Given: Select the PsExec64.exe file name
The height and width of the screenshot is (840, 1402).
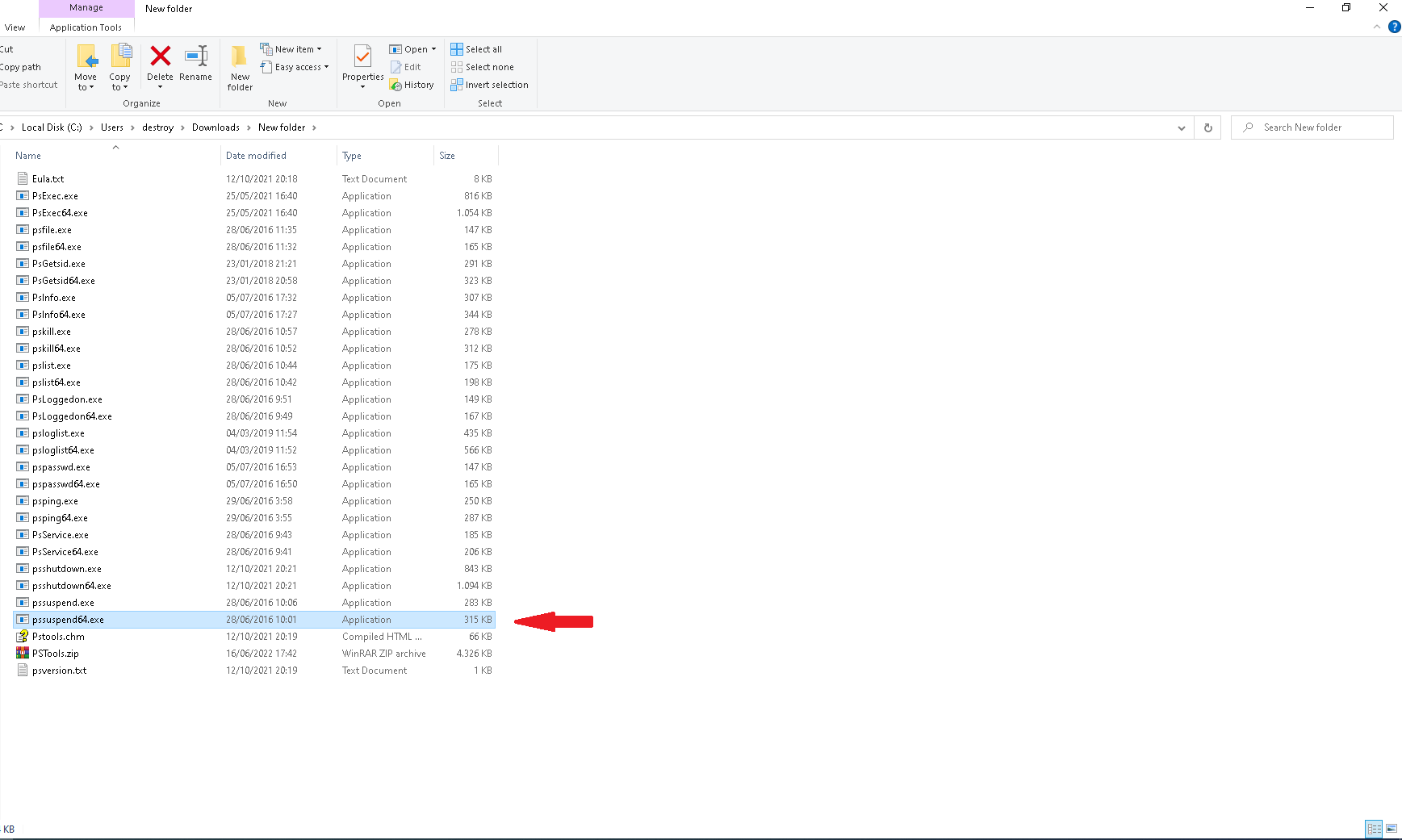Looking at the screenshot, I should [x=60, y=213].
